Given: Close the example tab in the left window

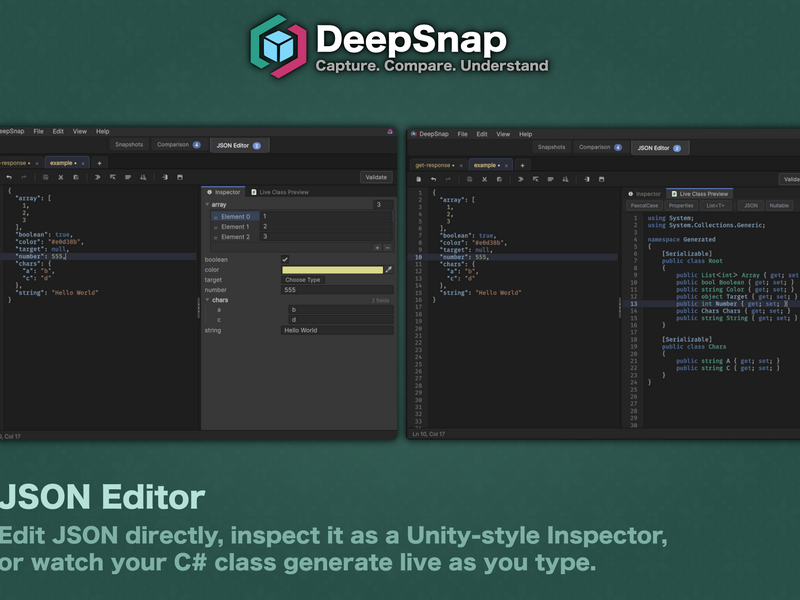Looking at the screenshot, I should (83, 163).
